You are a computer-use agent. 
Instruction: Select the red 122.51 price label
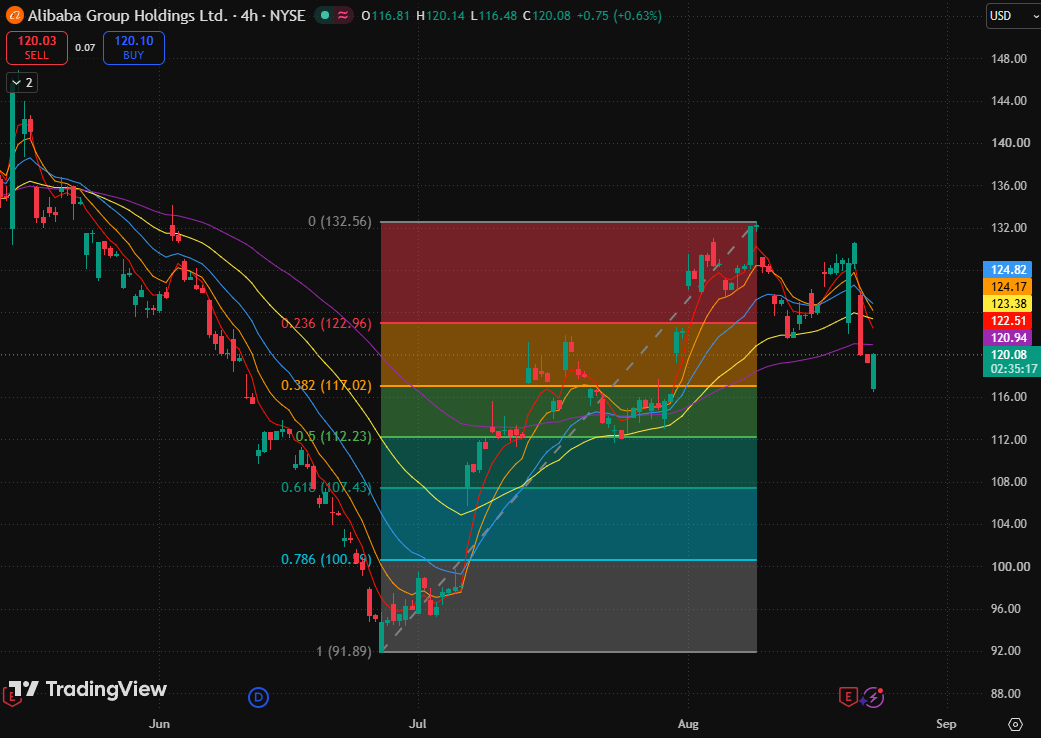1007,321
